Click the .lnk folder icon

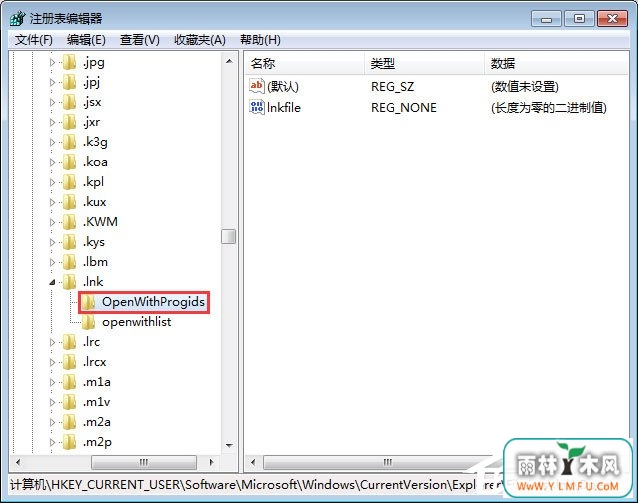tap(69, 282)
